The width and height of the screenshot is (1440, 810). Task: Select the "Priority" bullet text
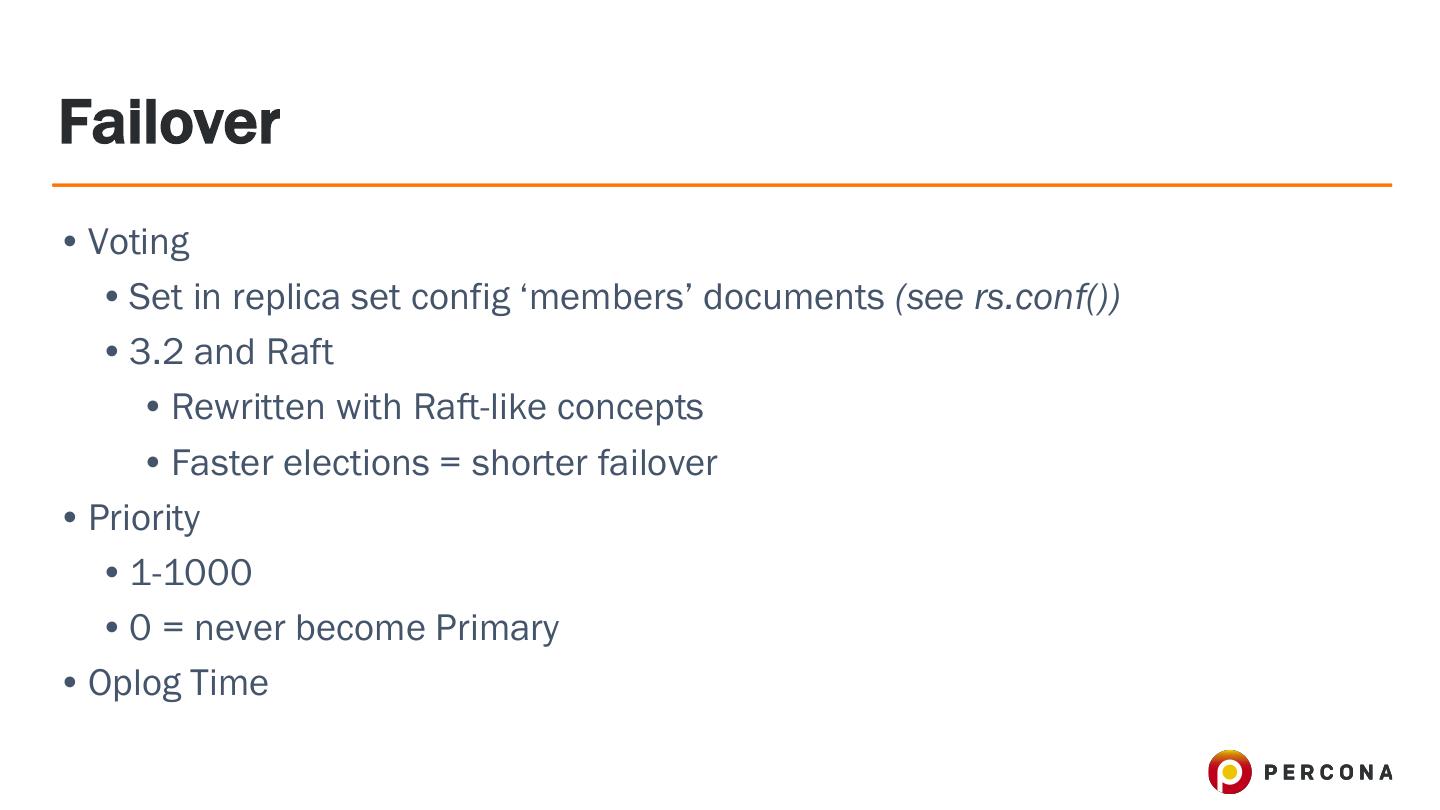pos(144,518)
